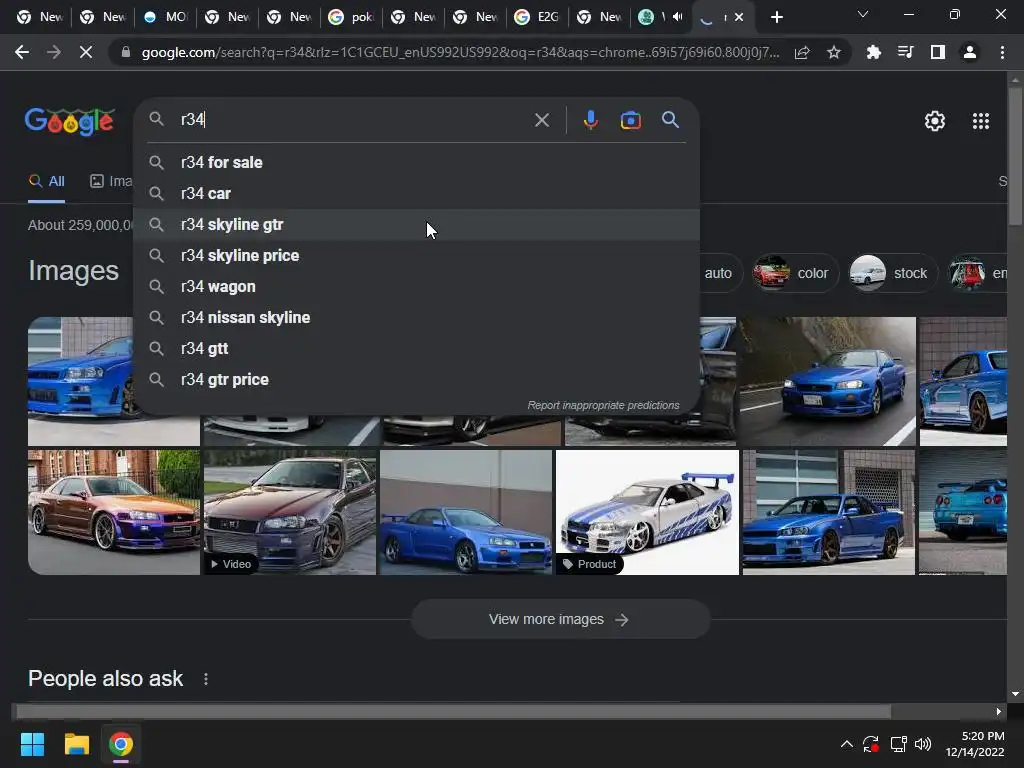Viewport: 1024px width, 768px height.
Task: Open the Chrome profile avatar icon
Action: 970,52
